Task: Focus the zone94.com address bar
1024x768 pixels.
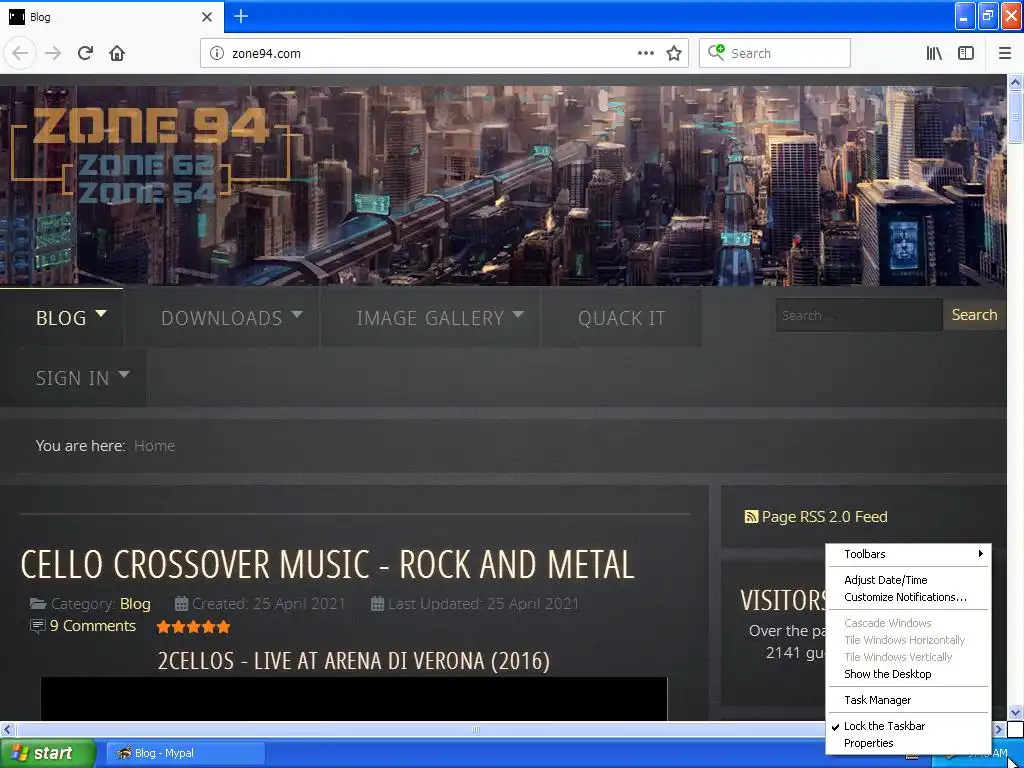Action: 431,54
